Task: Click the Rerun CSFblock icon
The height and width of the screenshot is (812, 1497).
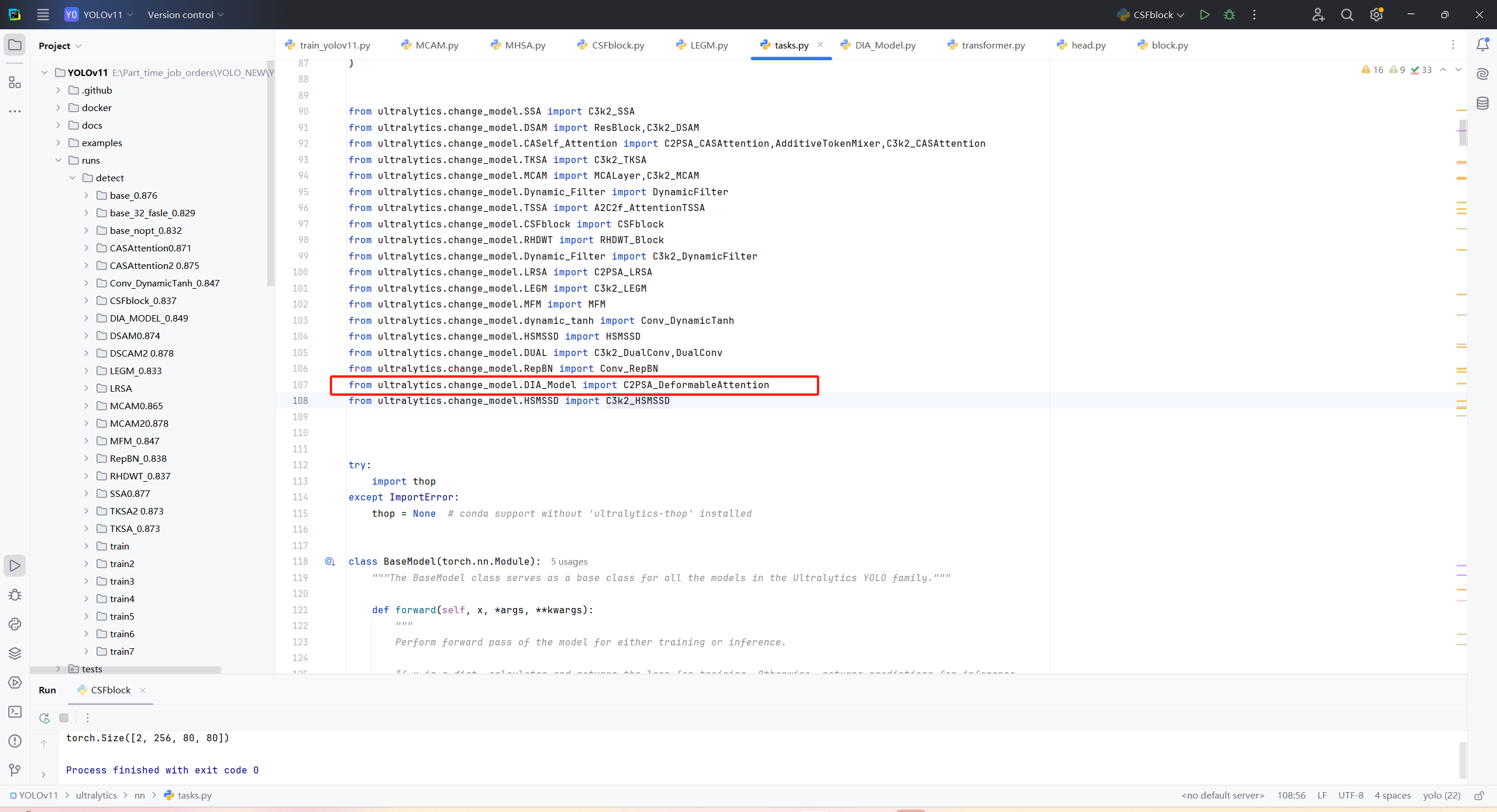Action: coord(44,718)
